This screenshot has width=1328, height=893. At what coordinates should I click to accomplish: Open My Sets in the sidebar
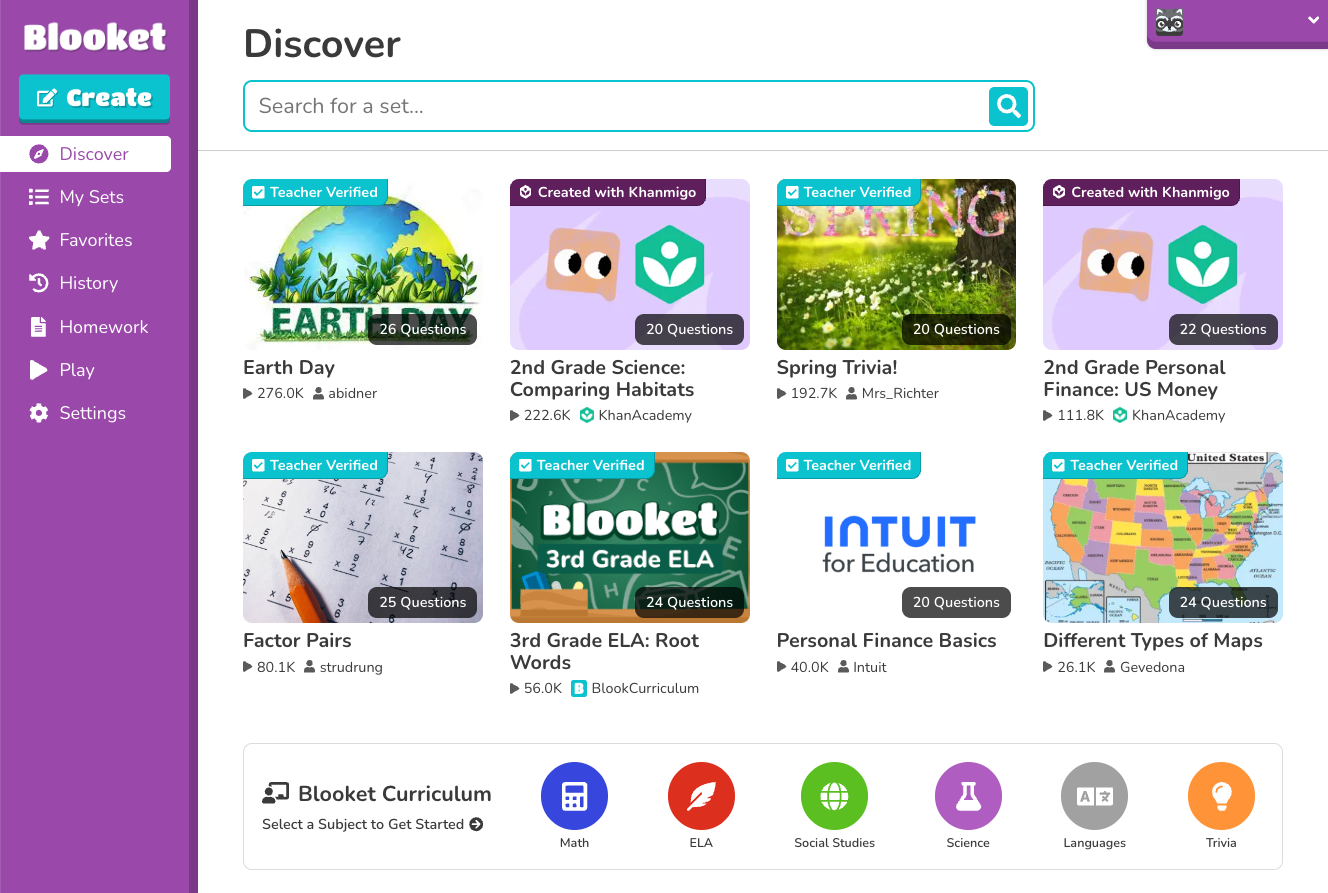coord(85,197)
